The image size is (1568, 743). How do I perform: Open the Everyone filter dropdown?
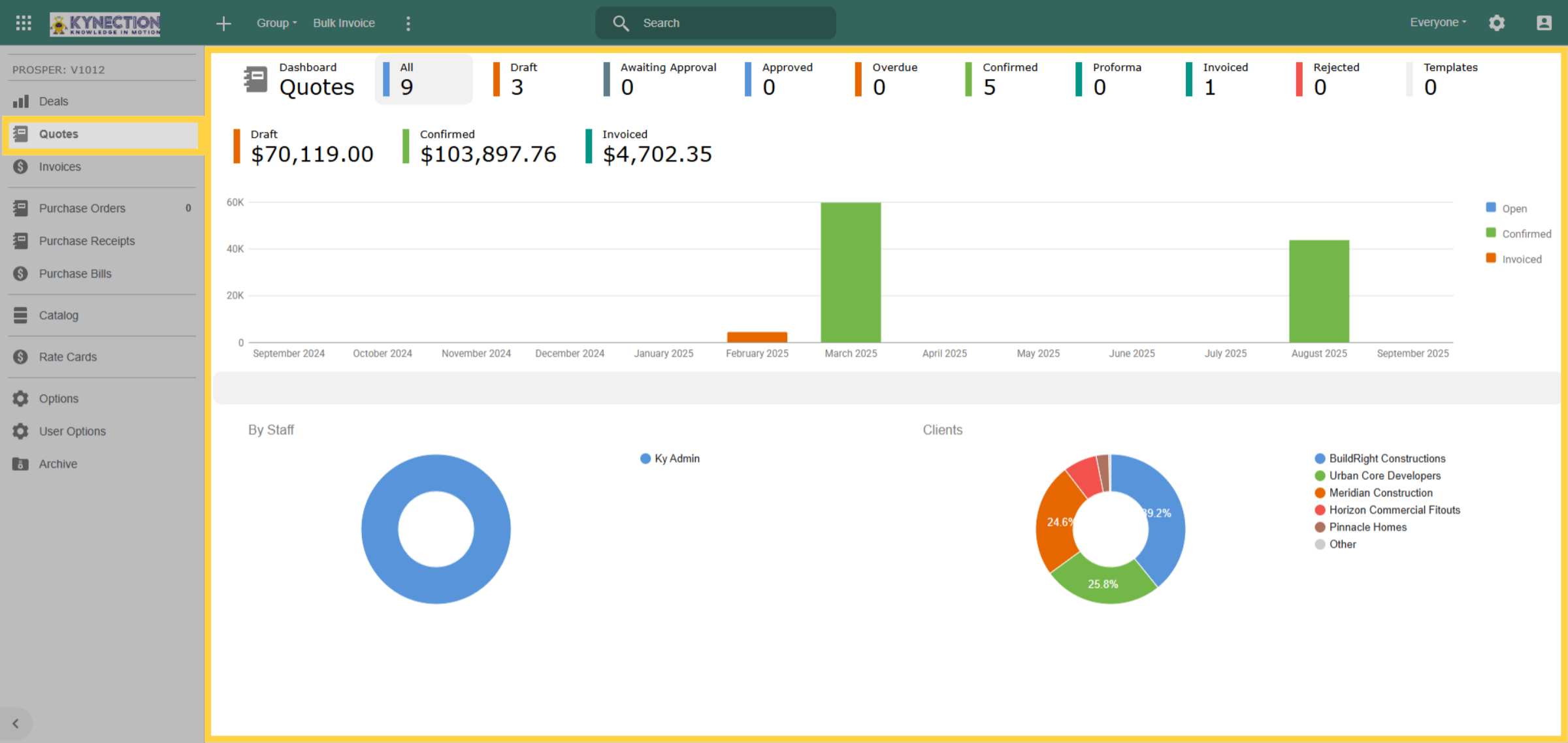1438,22
